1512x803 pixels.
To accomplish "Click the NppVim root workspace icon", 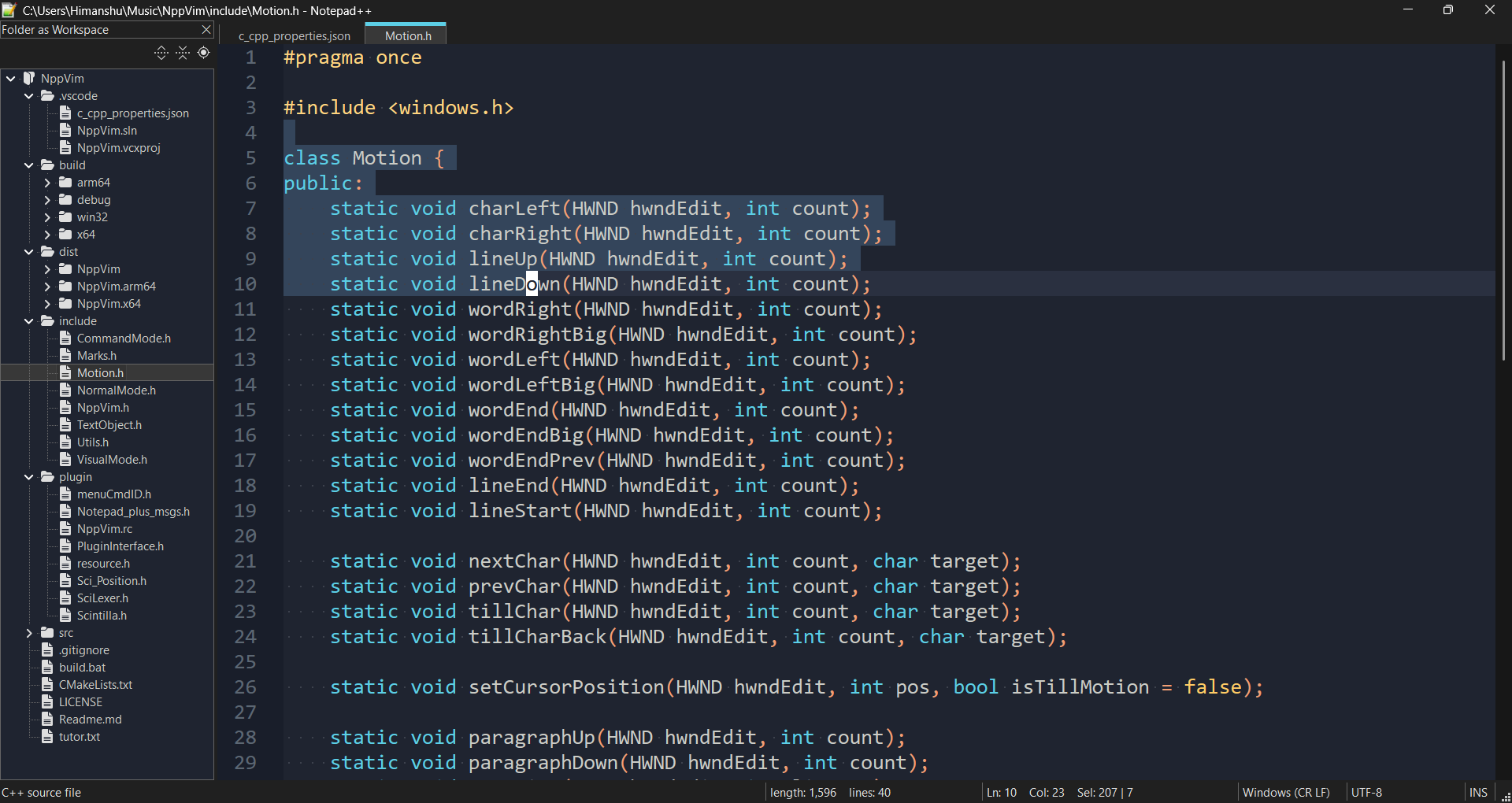I will point(30,79).
